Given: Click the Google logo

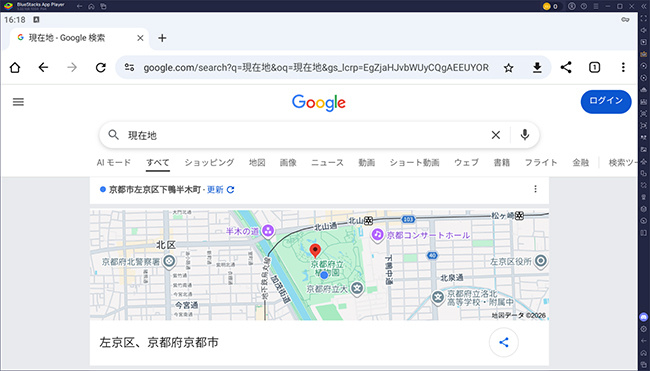Looking at the screenshot, I should 319,103.
